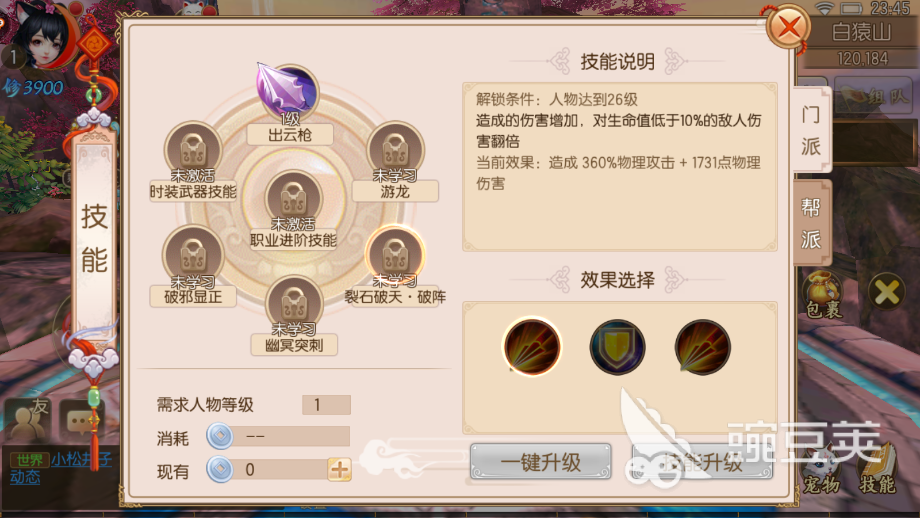Open the chat bubble icon
Image resolution: width=920 pixels, height=518 pixels.
click(x=79, y=421)
